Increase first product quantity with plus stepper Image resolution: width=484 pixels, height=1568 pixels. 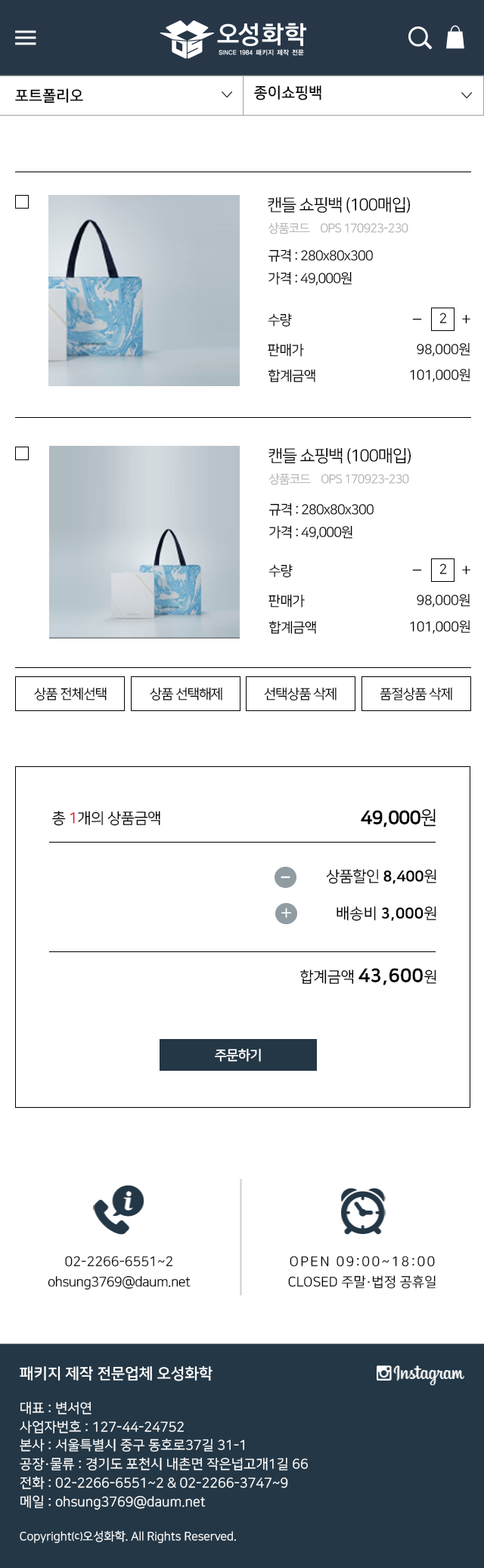tap(466, 320)
